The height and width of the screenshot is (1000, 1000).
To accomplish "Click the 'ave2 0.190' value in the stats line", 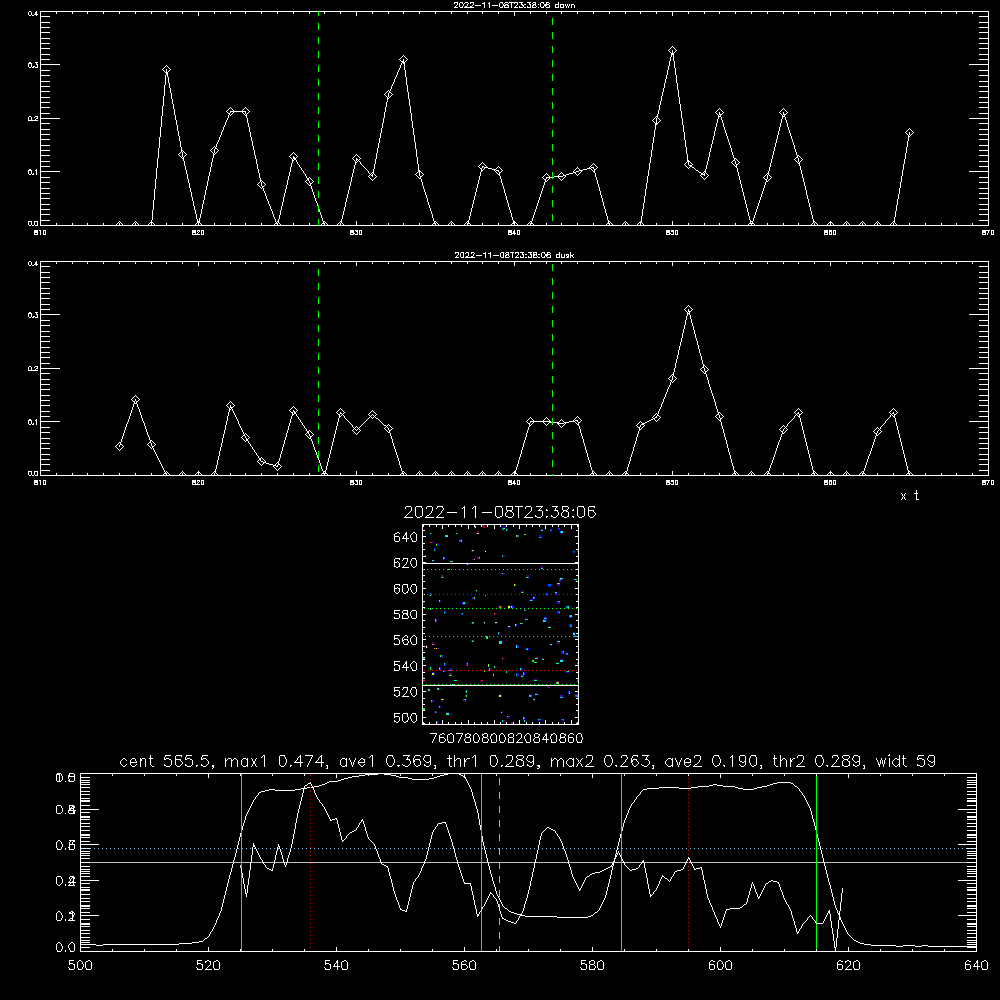I will 712,761.
